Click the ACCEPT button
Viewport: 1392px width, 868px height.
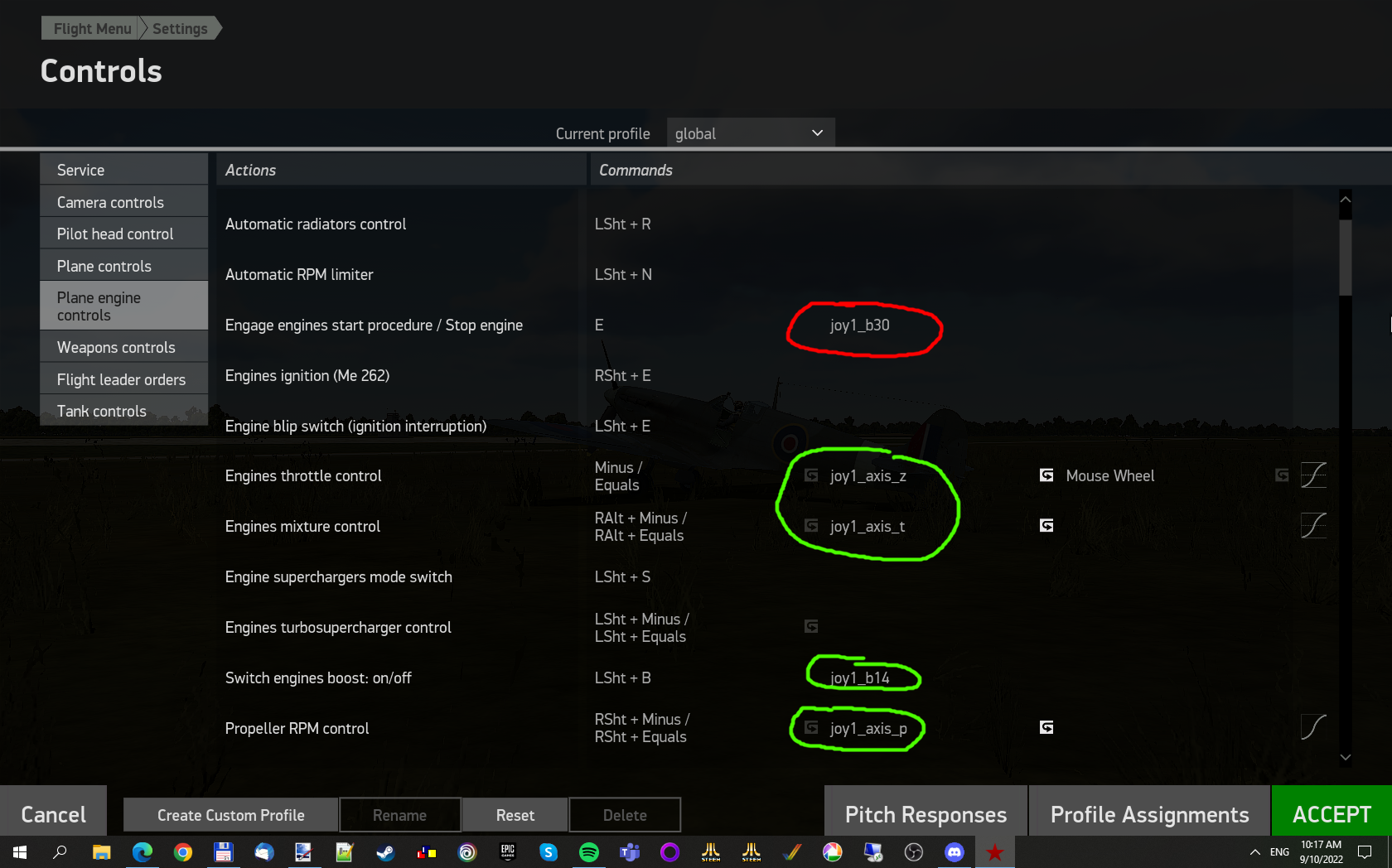click(1332, 814)
